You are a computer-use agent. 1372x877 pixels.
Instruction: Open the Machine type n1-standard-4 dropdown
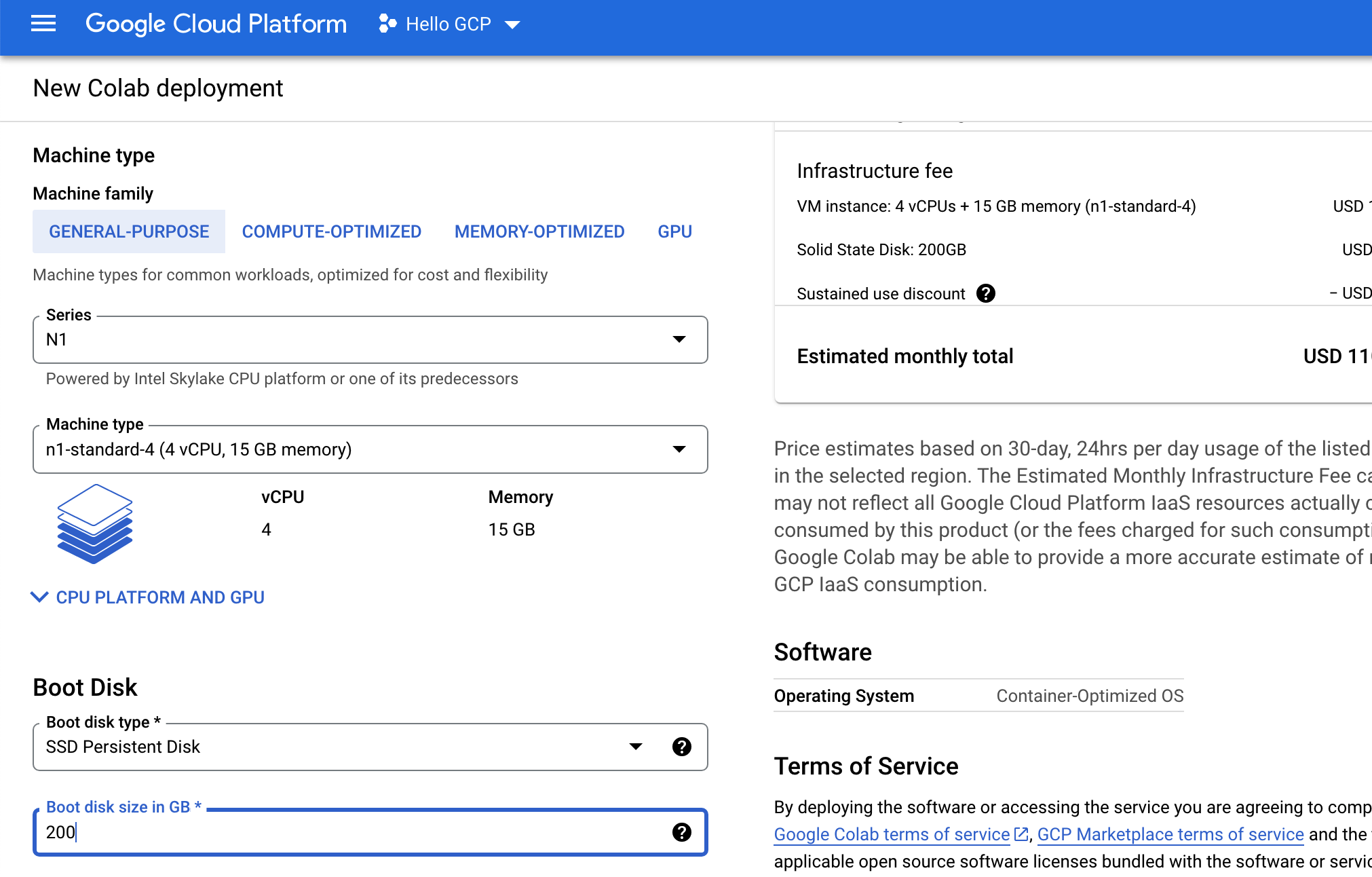click(370, 449)
